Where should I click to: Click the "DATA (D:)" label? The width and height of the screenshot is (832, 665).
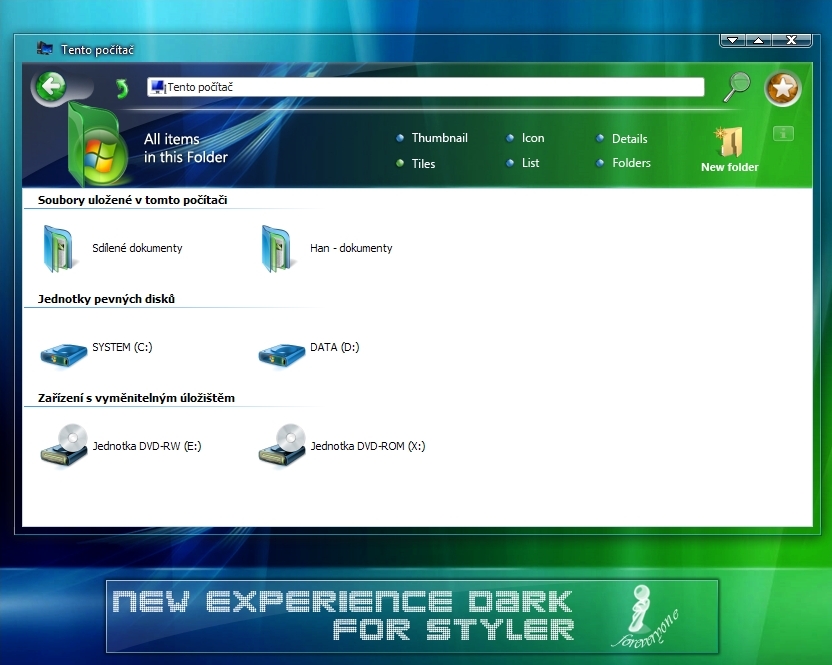click(335, 347)
